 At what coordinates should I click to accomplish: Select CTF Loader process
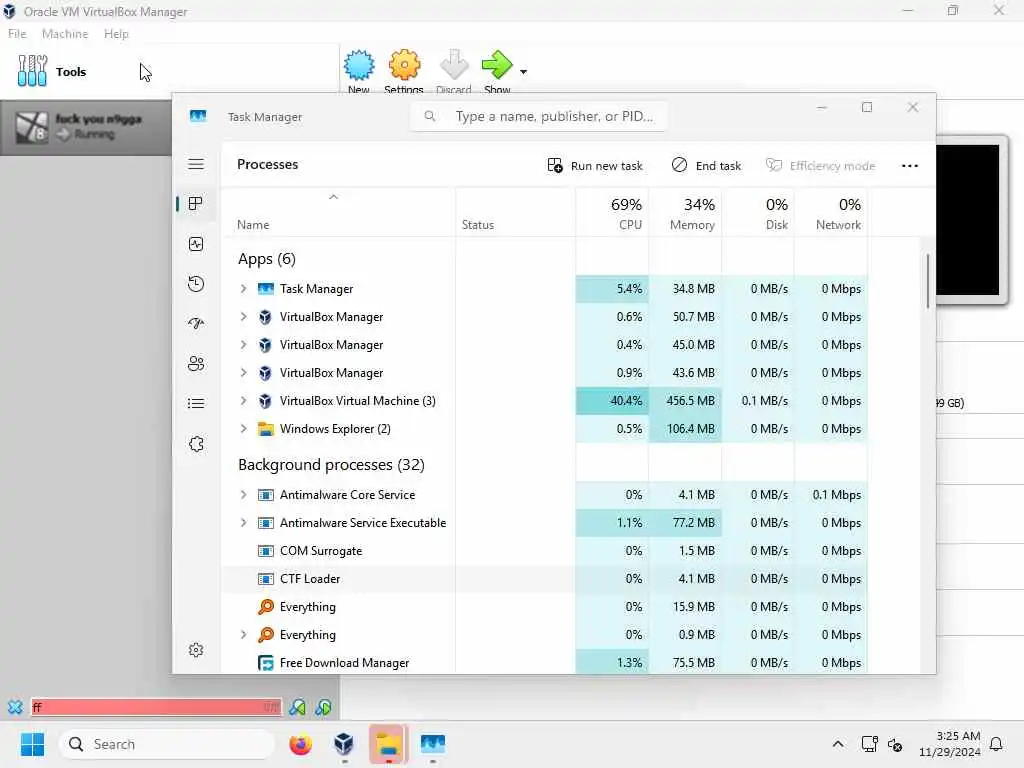pyautogui.click(x=545, y=579)
